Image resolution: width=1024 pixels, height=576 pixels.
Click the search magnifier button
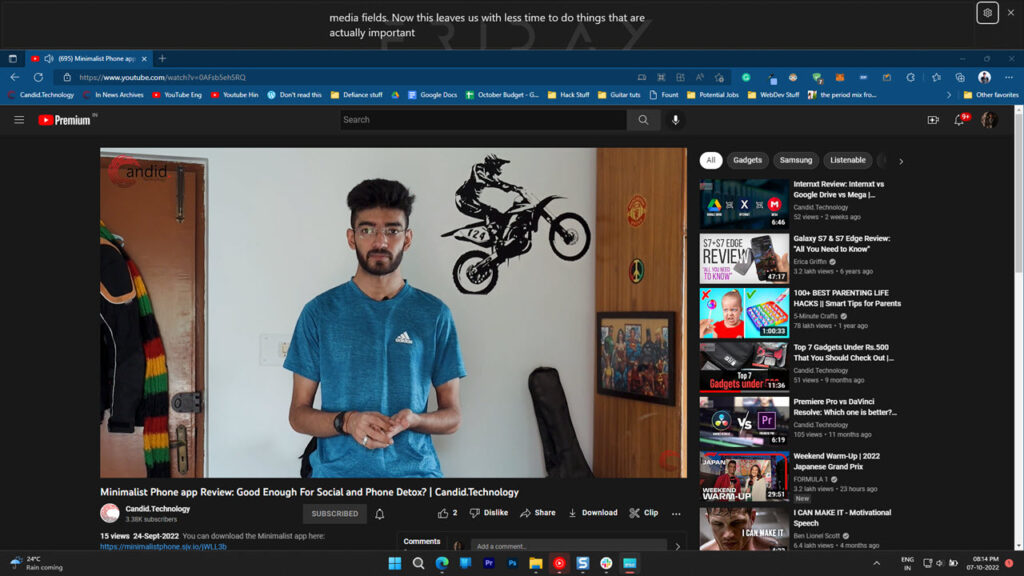point(643,120)
